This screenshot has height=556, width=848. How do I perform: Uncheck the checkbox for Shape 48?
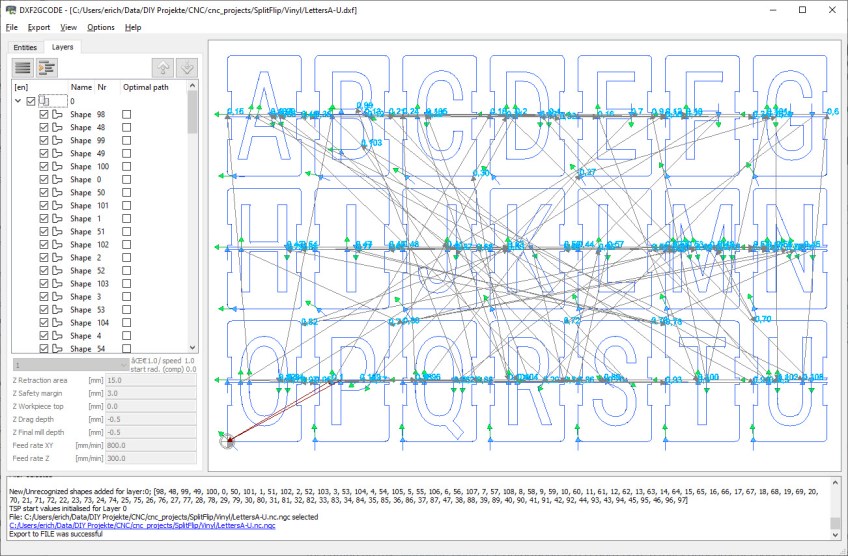pos(43,128)
